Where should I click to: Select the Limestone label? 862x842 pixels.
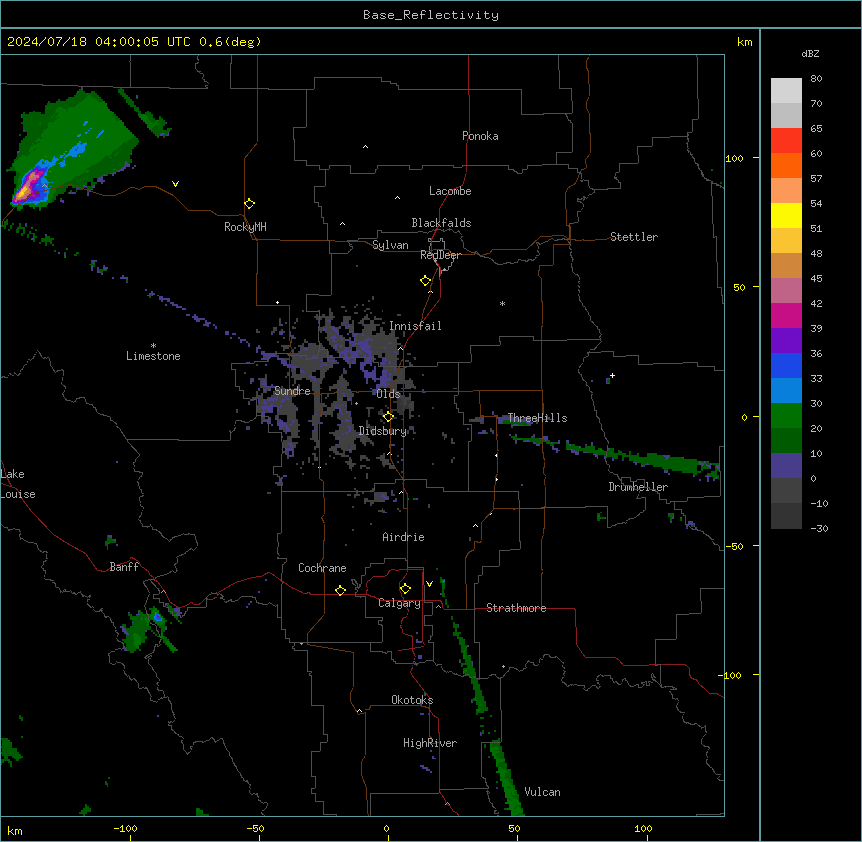tap(153, 356)
